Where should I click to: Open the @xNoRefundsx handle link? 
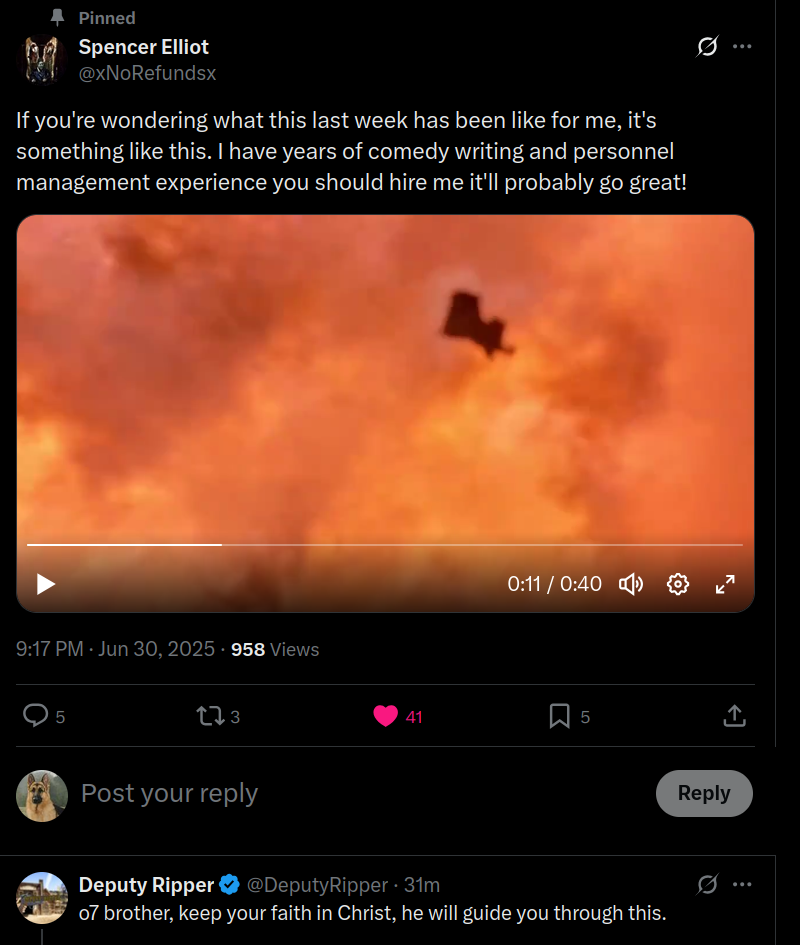(147, 73)
